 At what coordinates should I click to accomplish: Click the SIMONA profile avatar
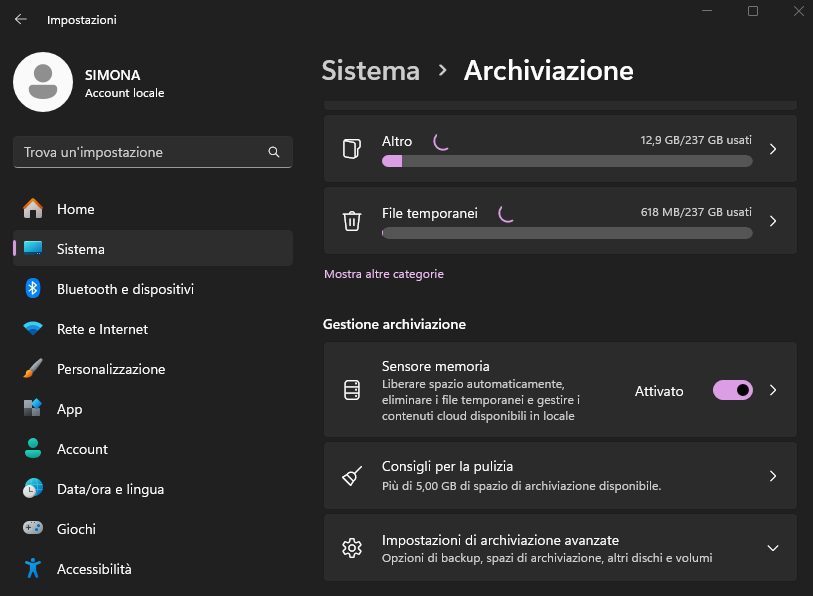(43, 82)
